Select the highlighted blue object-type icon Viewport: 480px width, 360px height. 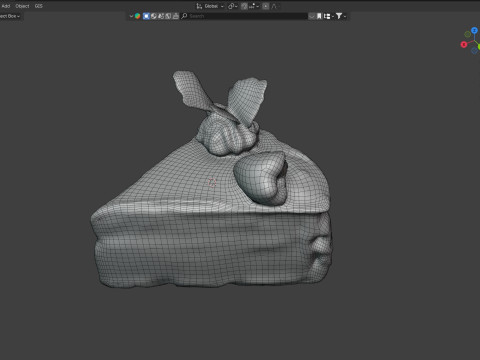point(146,16)
